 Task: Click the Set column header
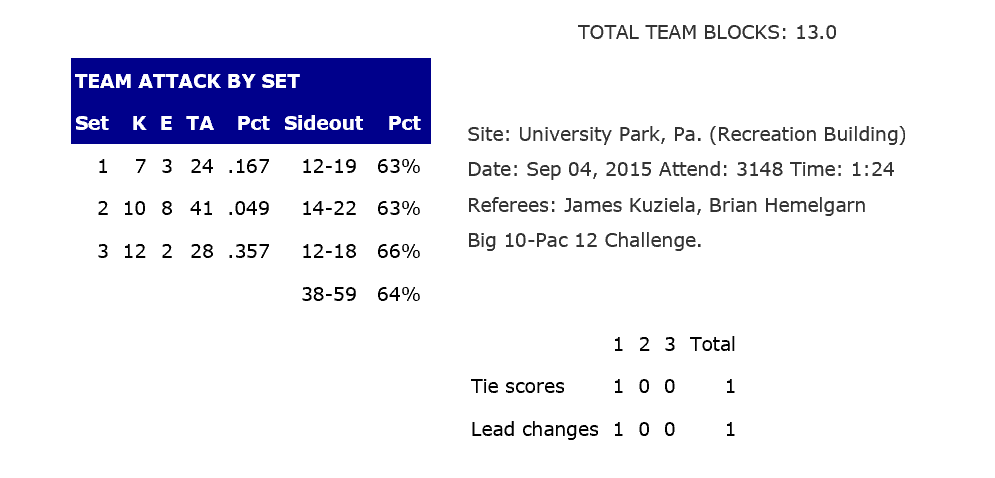[91, 124]
